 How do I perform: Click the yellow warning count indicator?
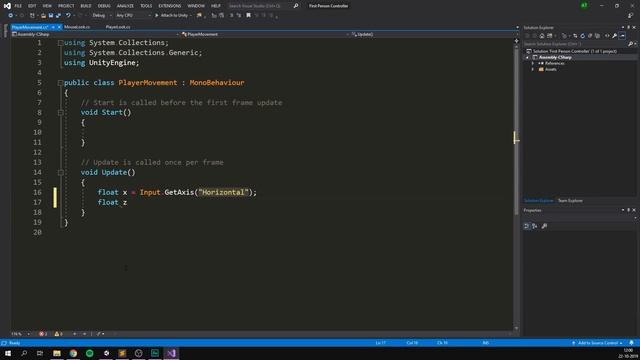58,334
